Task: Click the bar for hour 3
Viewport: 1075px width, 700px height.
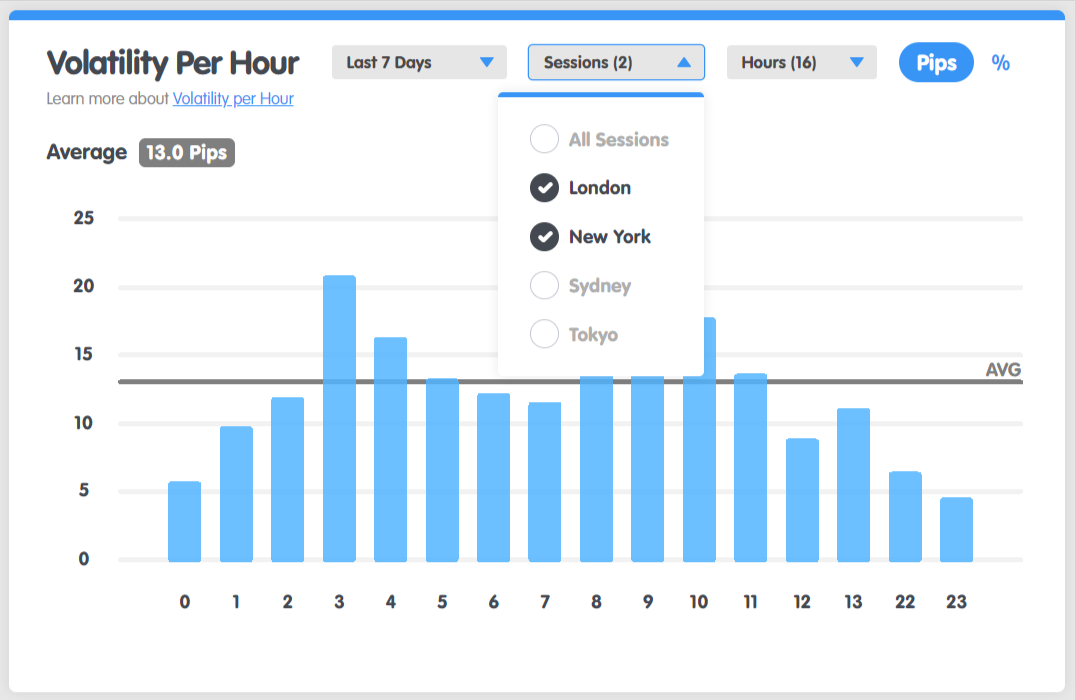Action: click(x=339, y=418)
